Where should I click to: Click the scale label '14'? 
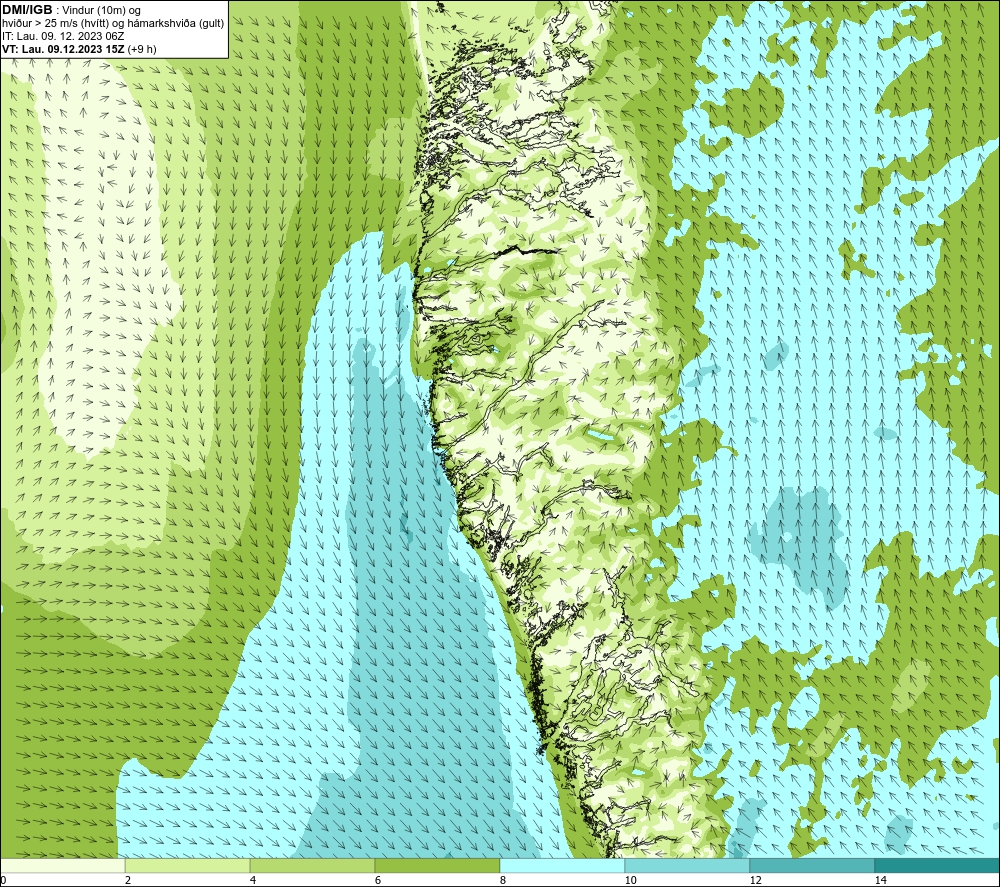point(881,880)
